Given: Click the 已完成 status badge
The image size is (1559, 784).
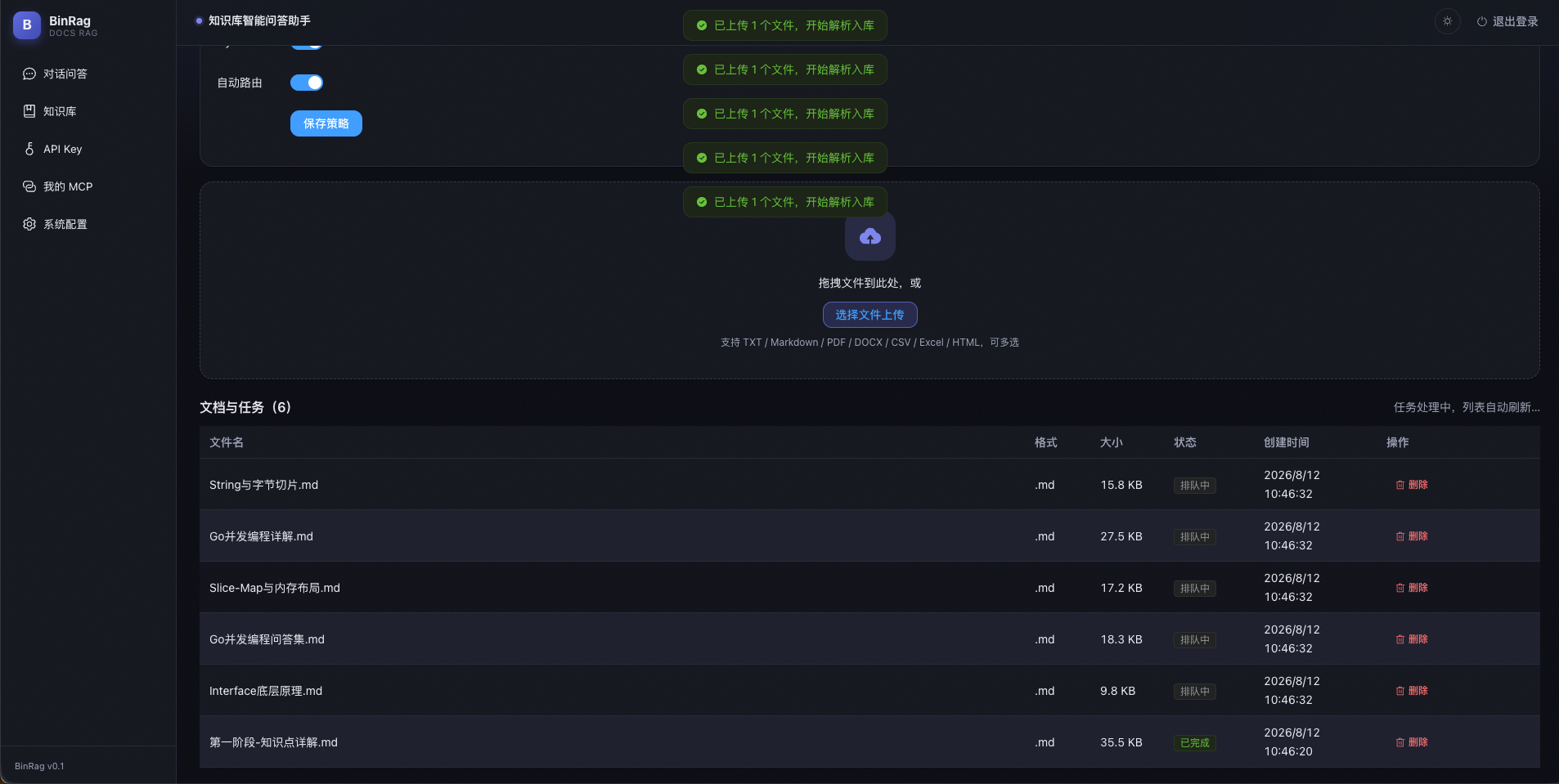Looking at the screenshot, I should point(1195,743).
